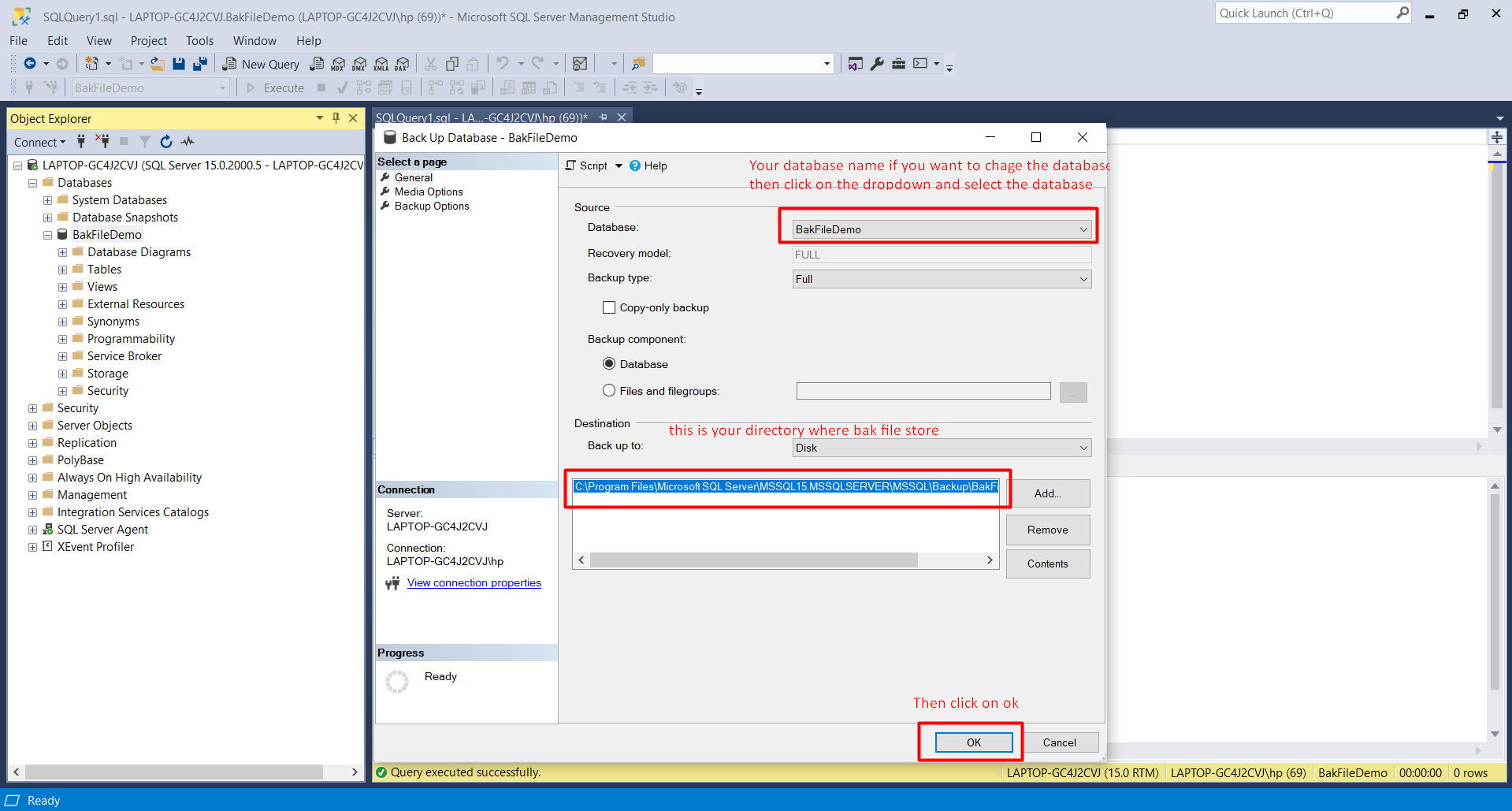
Task: Collapse the BakFileDemo database node
Action: click(x=48, y=235)
